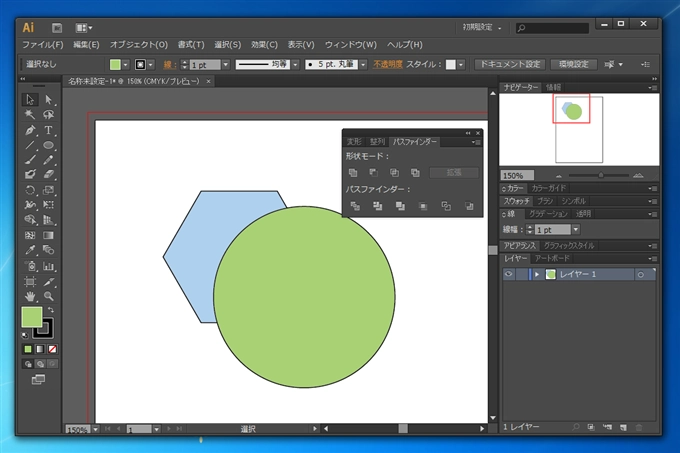This screenshot has height=453, width=680.
Task: Open zoom level dropdown in status bar
Action: (95, 429)
